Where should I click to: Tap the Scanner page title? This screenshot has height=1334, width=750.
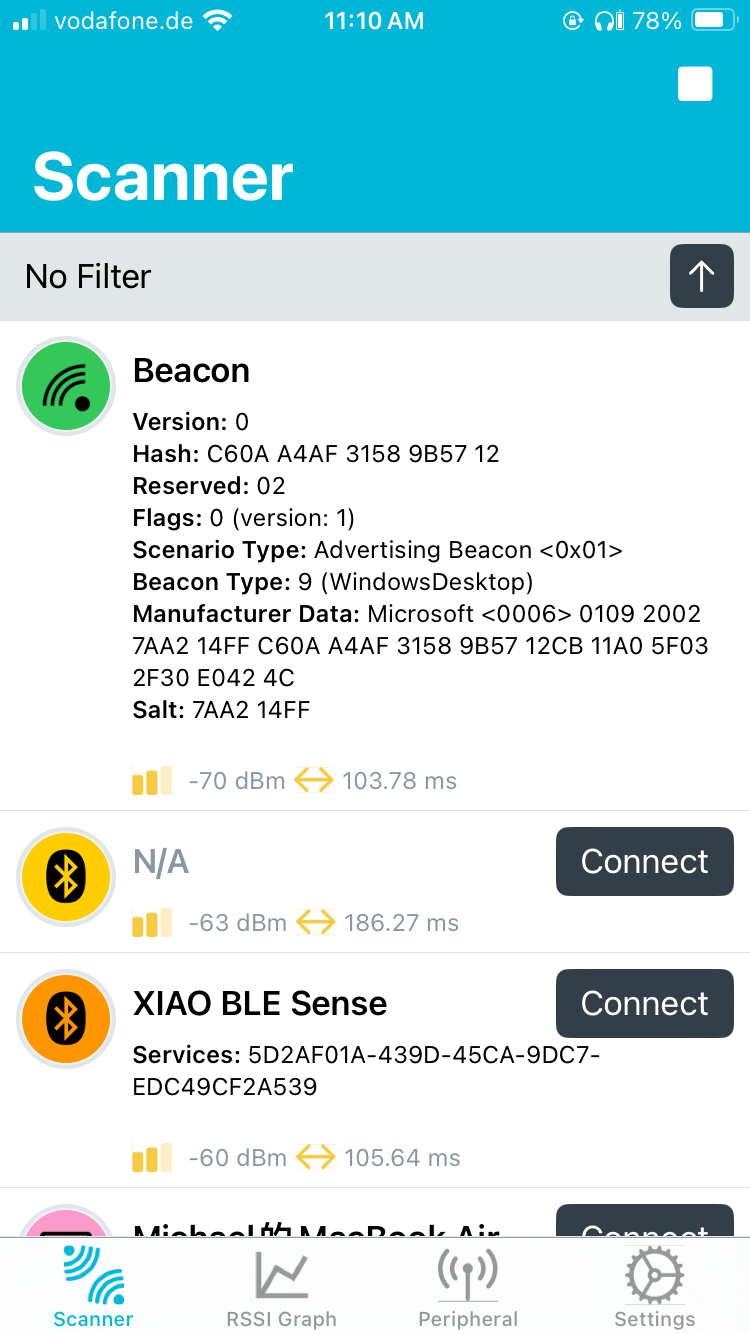click(x=163, y=177)
